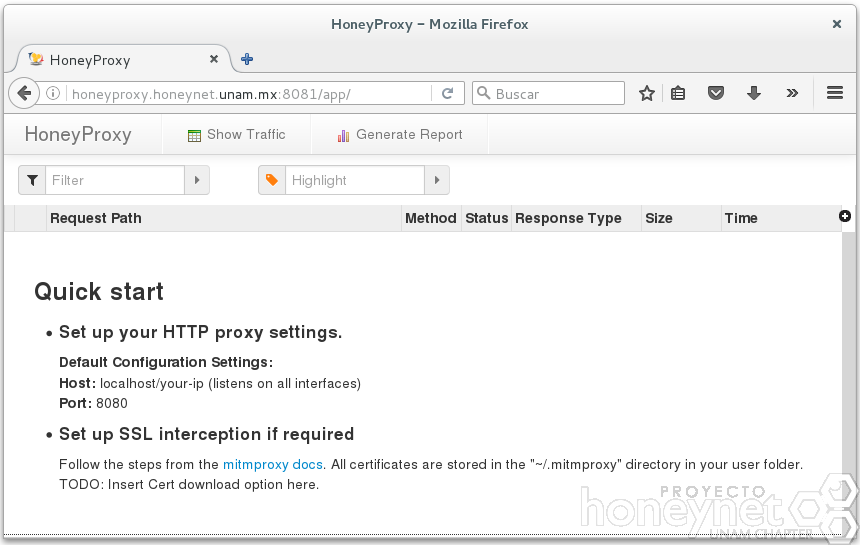Expand the Filter dropdown arrow

pos(197,180)
